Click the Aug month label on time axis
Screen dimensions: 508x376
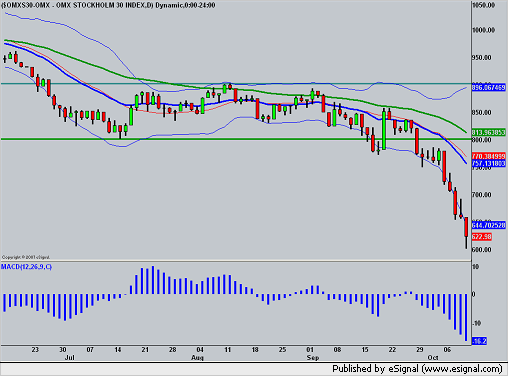(x=197, y=358)
